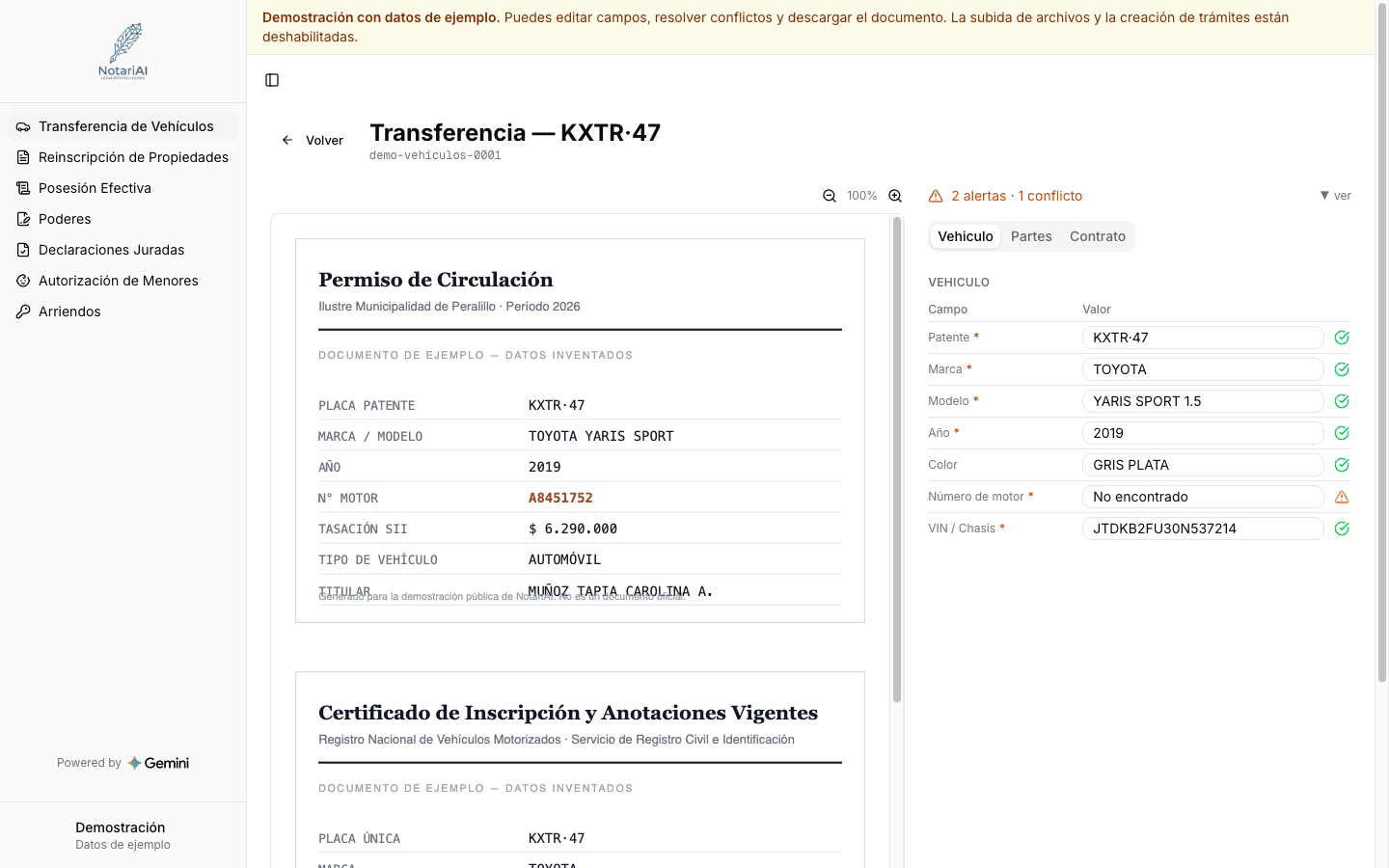Image resolution: width=1389 pixels, height=868 pixels.
Task: Expand alerts with the 'ver' triangle
Action: (x=1335, y=196)
